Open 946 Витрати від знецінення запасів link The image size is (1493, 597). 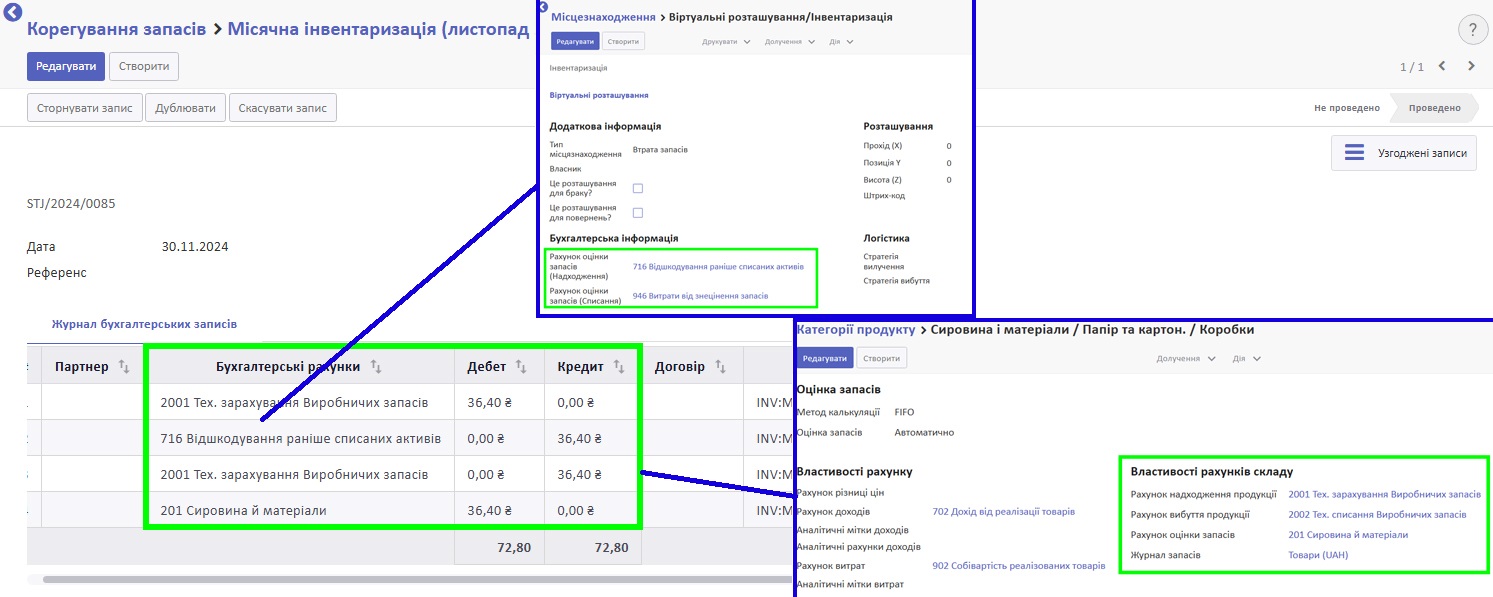coord(700,296)
